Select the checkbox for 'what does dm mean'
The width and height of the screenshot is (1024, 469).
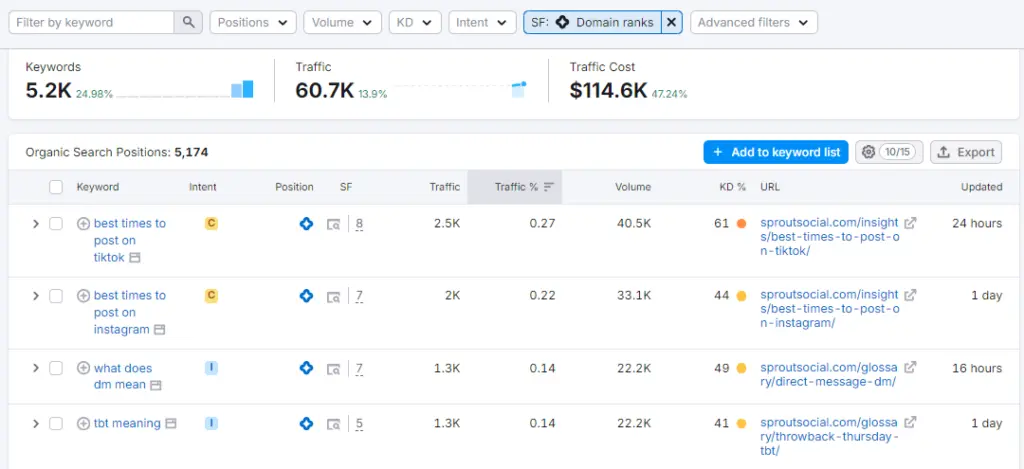(56, 369)
